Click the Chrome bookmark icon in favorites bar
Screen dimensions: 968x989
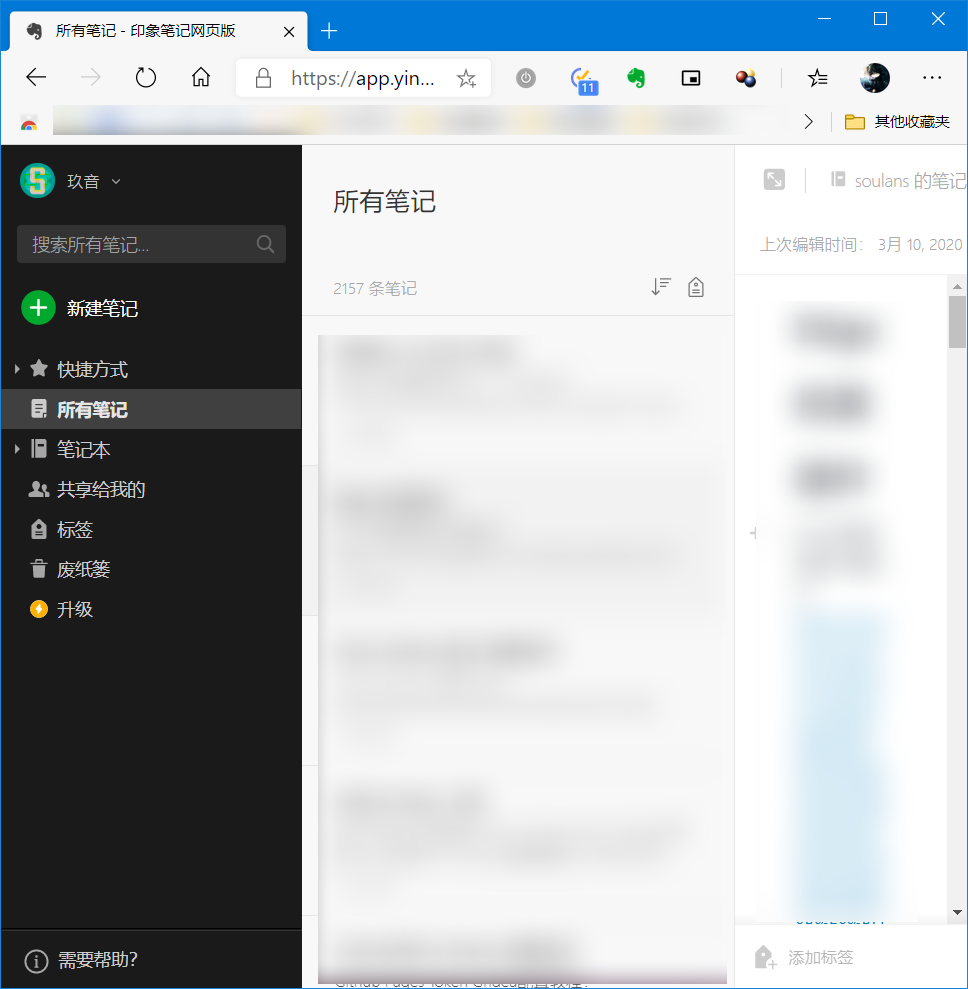coord(28,122)
